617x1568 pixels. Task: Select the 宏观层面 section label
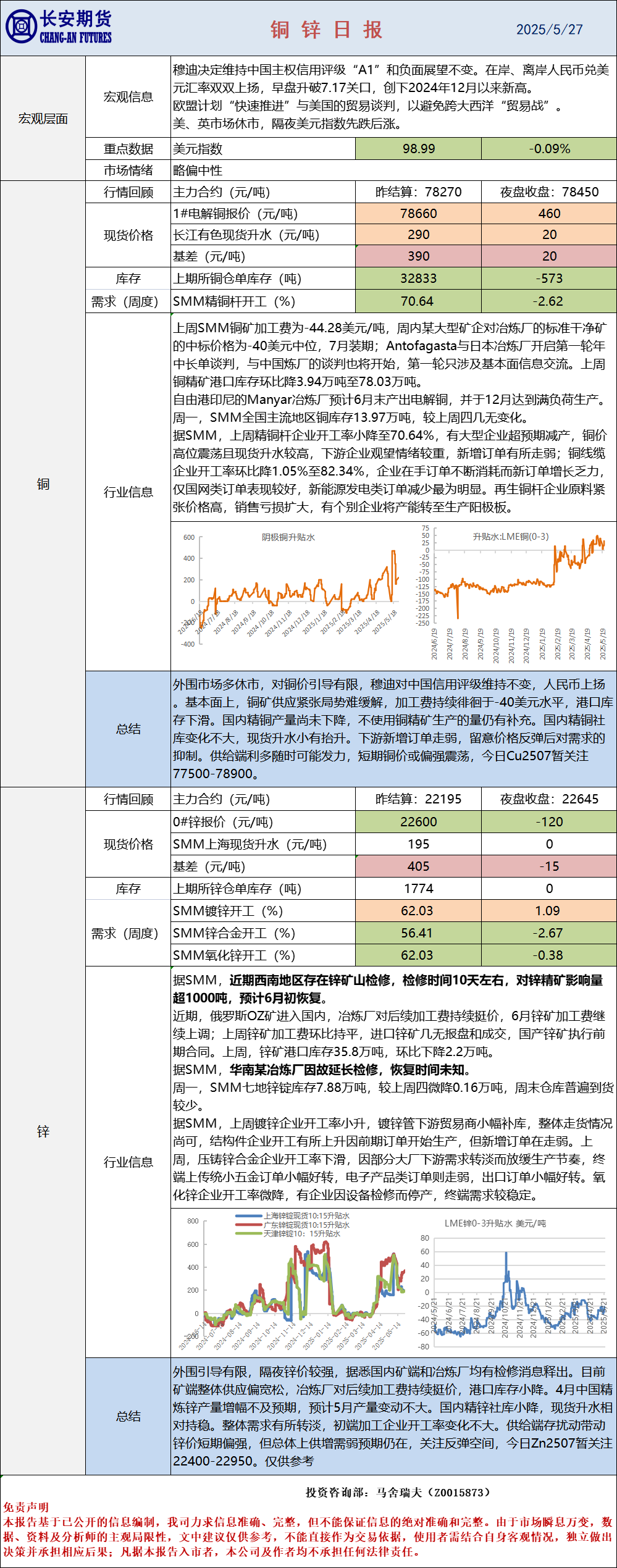(x=43, y=119)
